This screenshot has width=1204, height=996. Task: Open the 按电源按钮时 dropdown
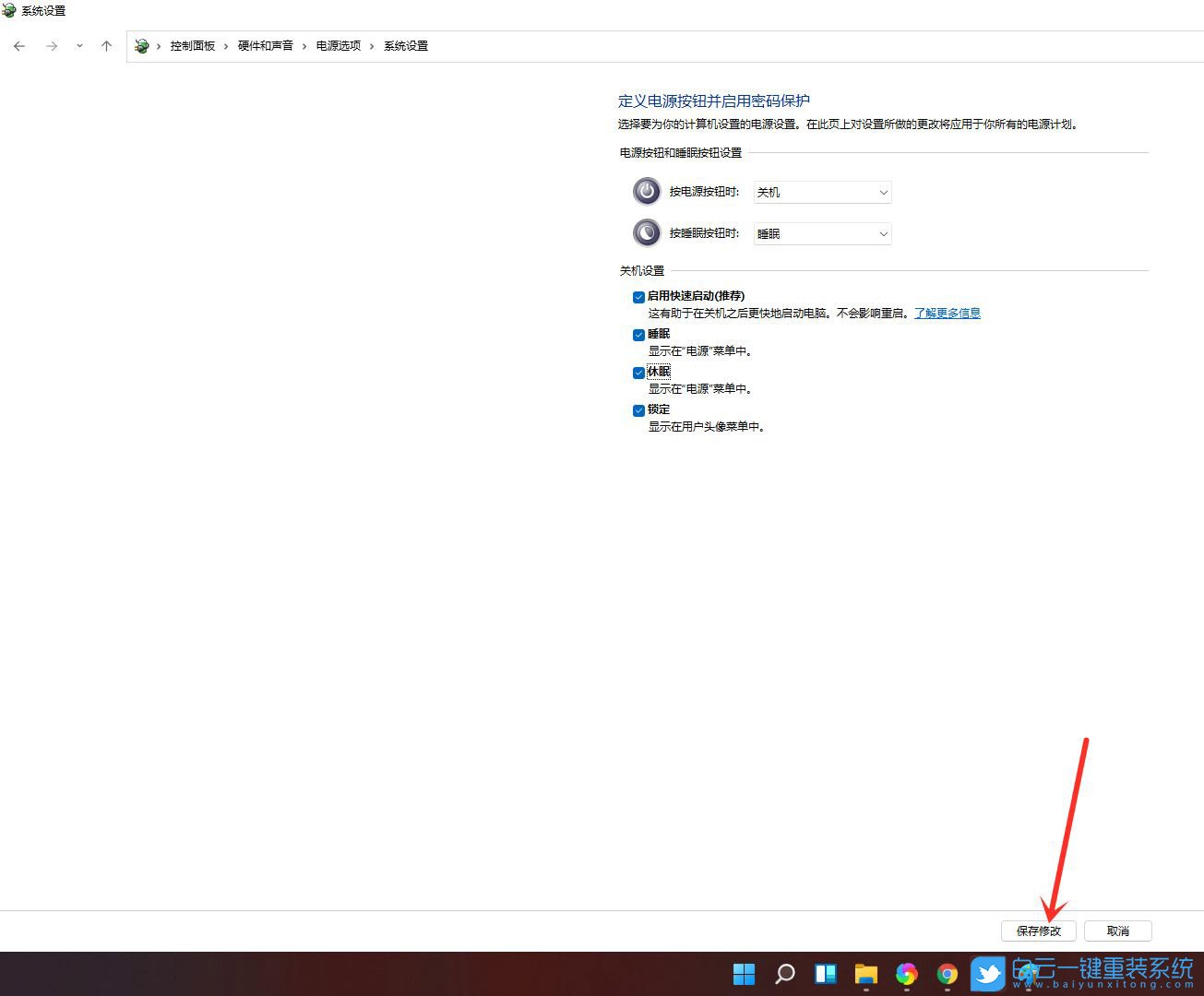tap(822, 192)
